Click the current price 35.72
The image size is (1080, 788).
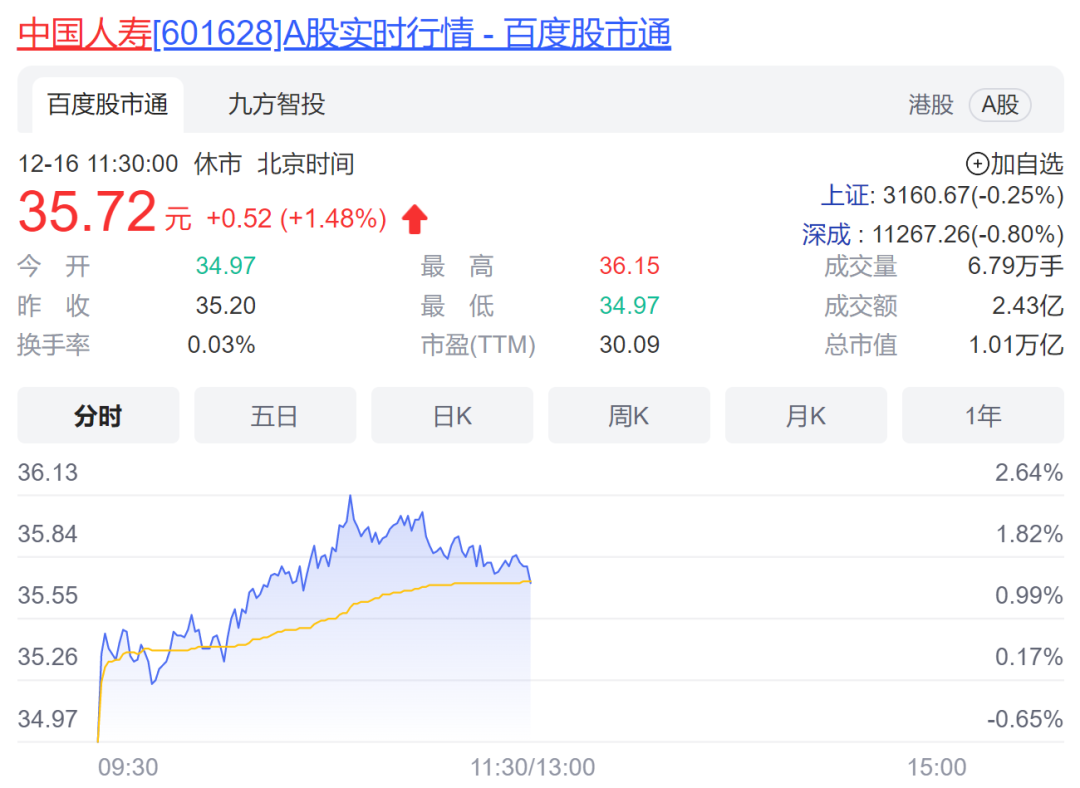click(x=87, y=211)
